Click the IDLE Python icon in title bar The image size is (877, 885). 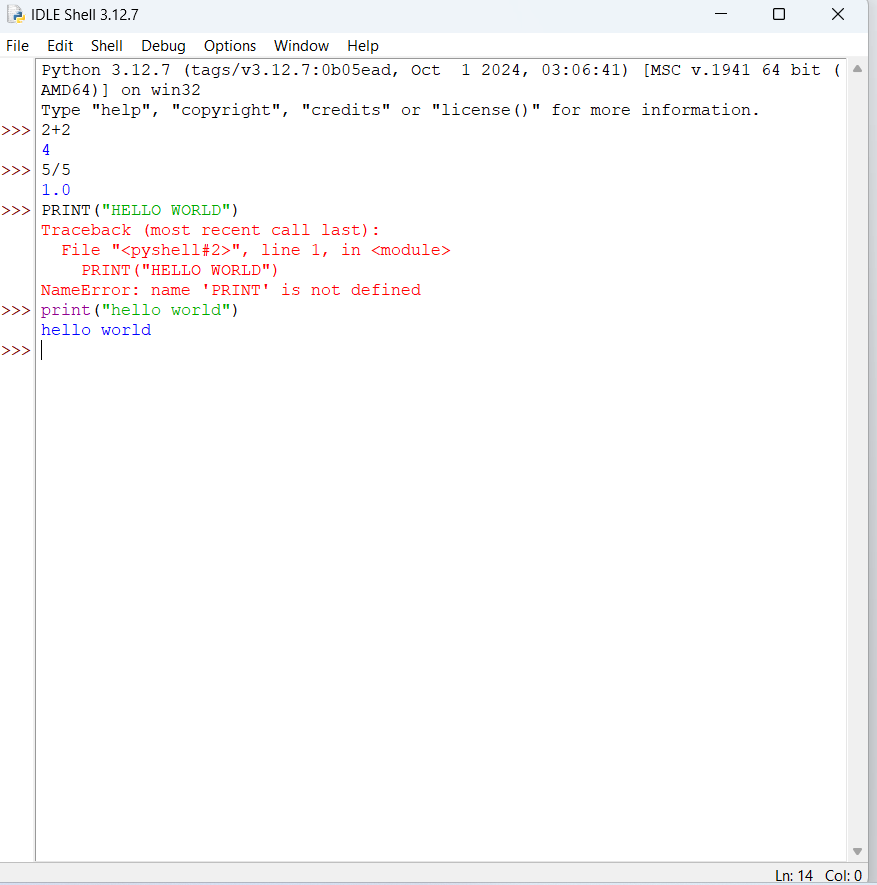[16, 14]
